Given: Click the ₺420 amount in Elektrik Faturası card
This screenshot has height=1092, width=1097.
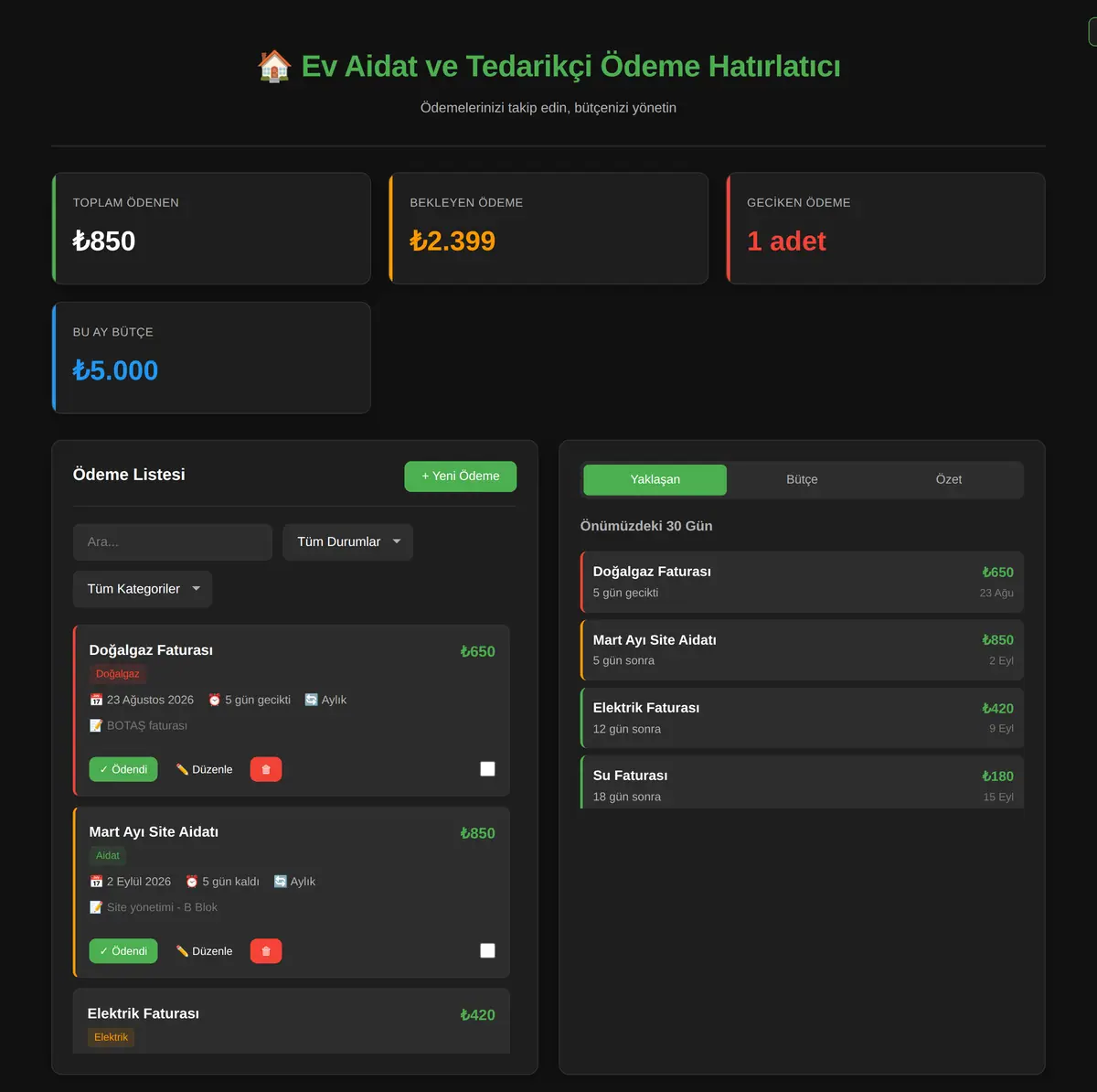Looking at the screenshot, I should tap(478, 1015).
